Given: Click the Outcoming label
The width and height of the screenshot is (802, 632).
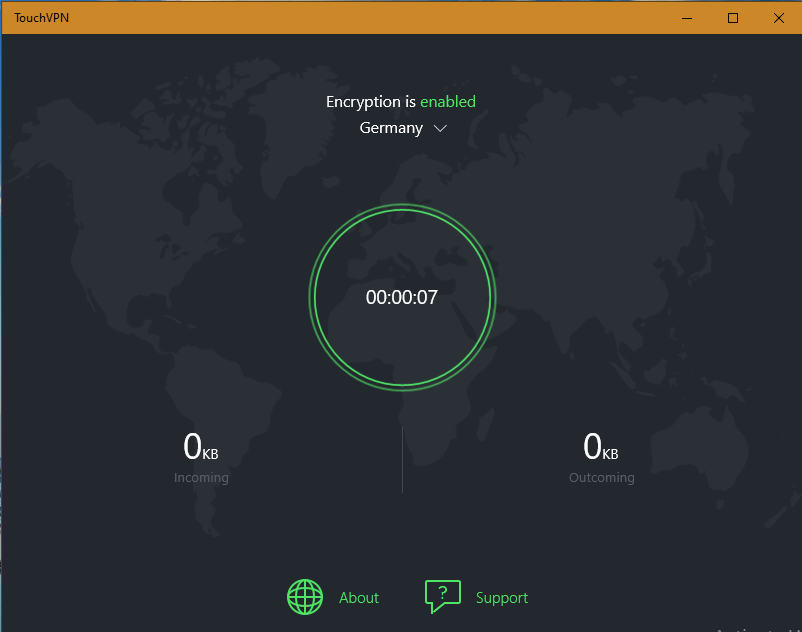Looking at the screenshot, I should coord(602,478).
